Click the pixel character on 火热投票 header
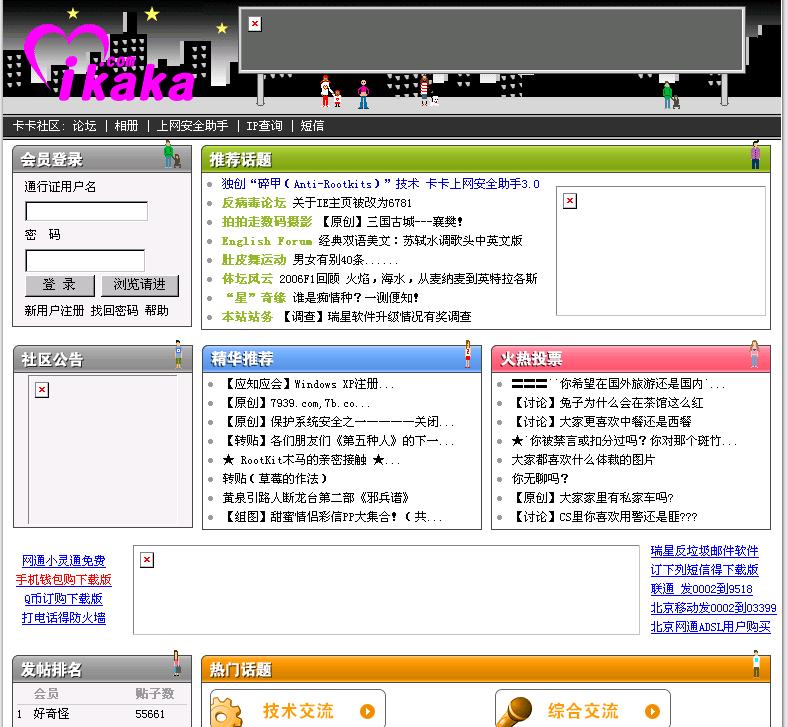 click(x=754, y=354)
